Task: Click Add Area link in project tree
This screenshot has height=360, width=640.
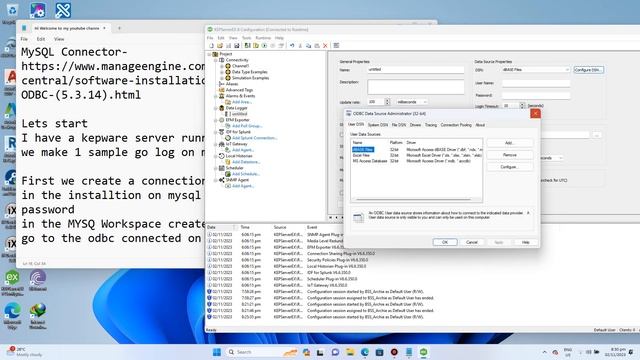Action: [x=242, y=102]
